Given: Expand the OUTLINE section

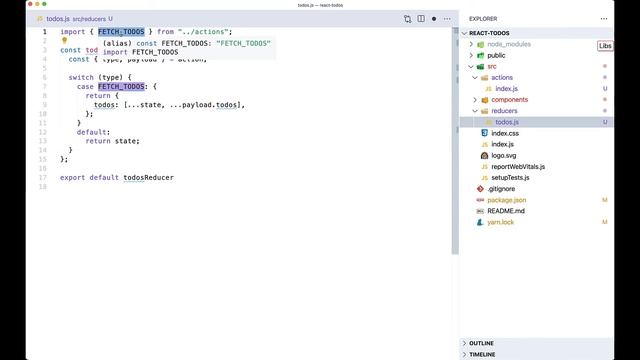Looking at the screenshot, I should pos(464,343).
